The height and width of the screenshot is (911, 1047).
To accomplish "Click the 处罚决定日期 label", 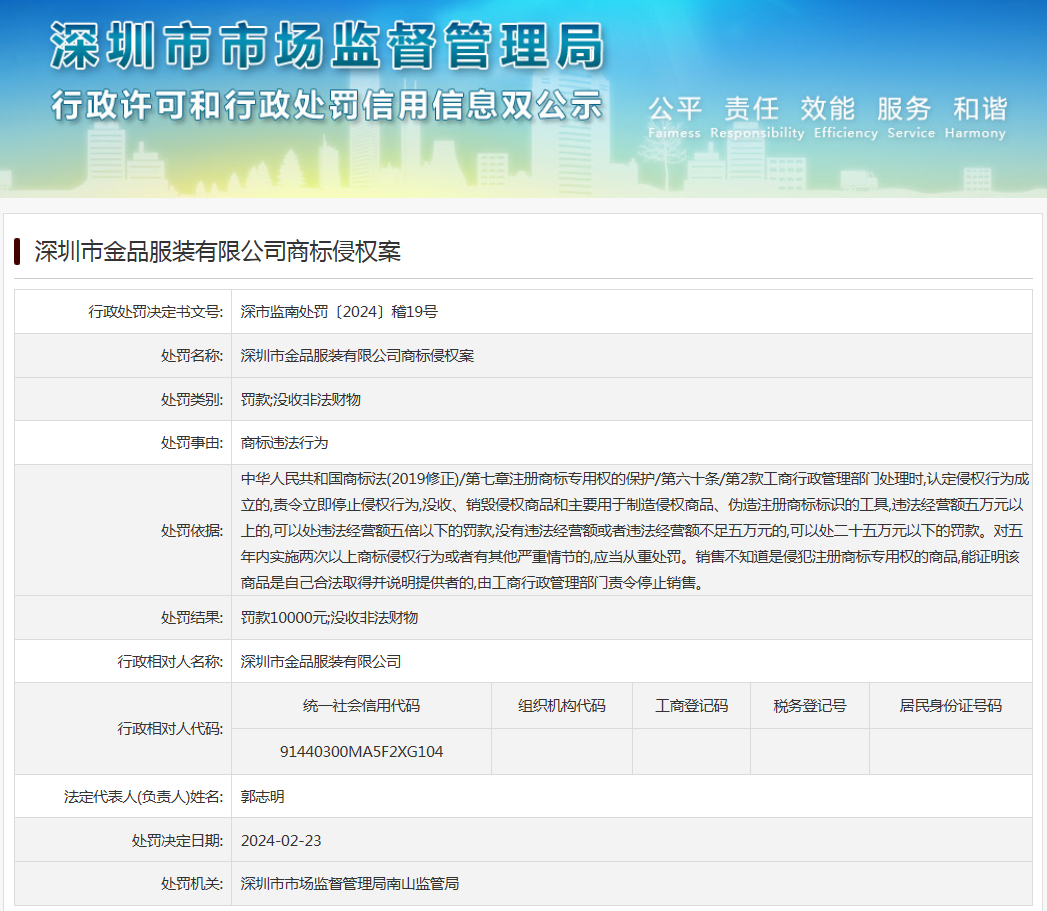I will [x=177, y=841].
